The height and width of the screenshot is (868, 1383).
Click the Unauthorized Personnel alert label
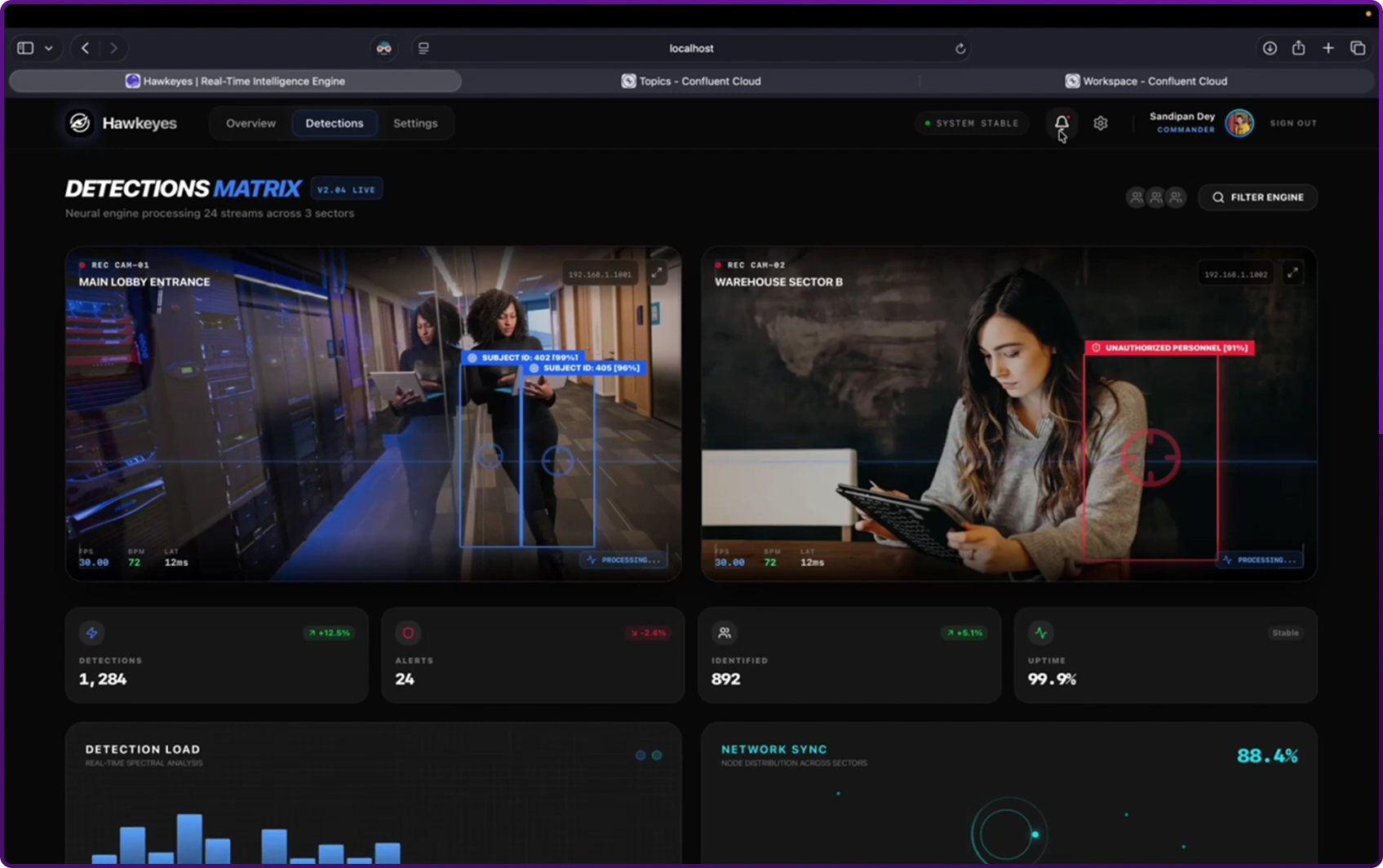pyautogui.click(x=1170, y=348)
